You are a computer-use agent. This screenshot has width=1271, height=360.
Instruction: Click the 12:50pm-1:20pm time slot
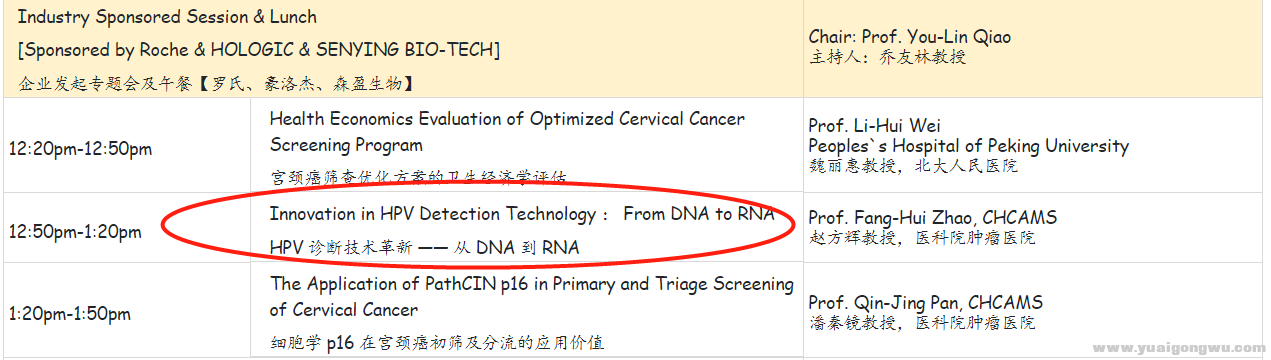pos(75,232)
